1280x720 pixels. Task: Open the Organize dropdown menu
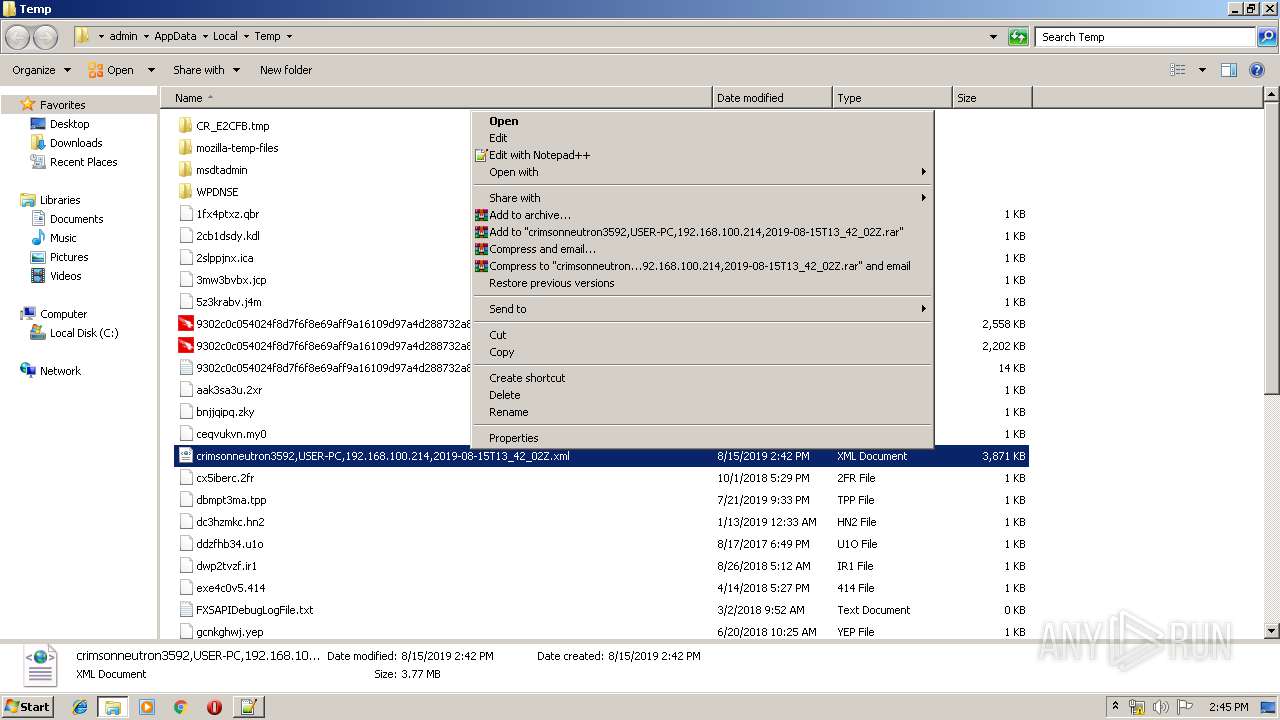41,70
